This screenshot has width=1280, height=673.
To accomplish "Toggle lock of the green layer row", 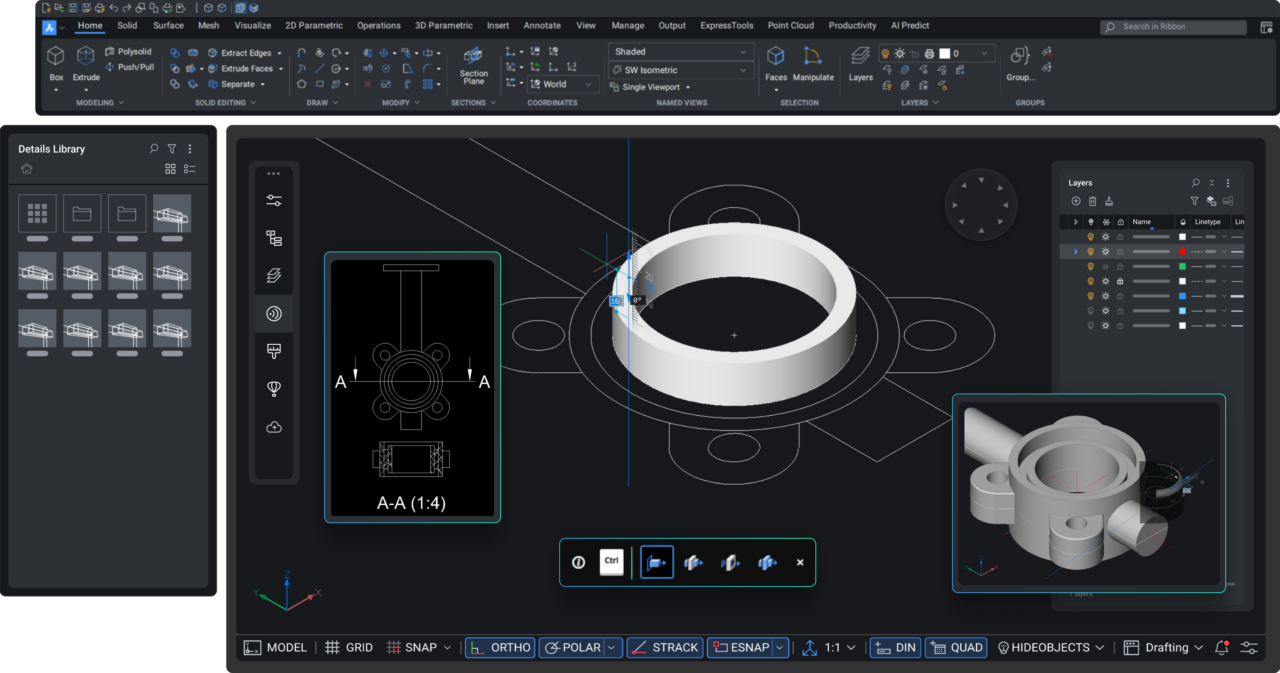I will click(x=1120, y=267).
